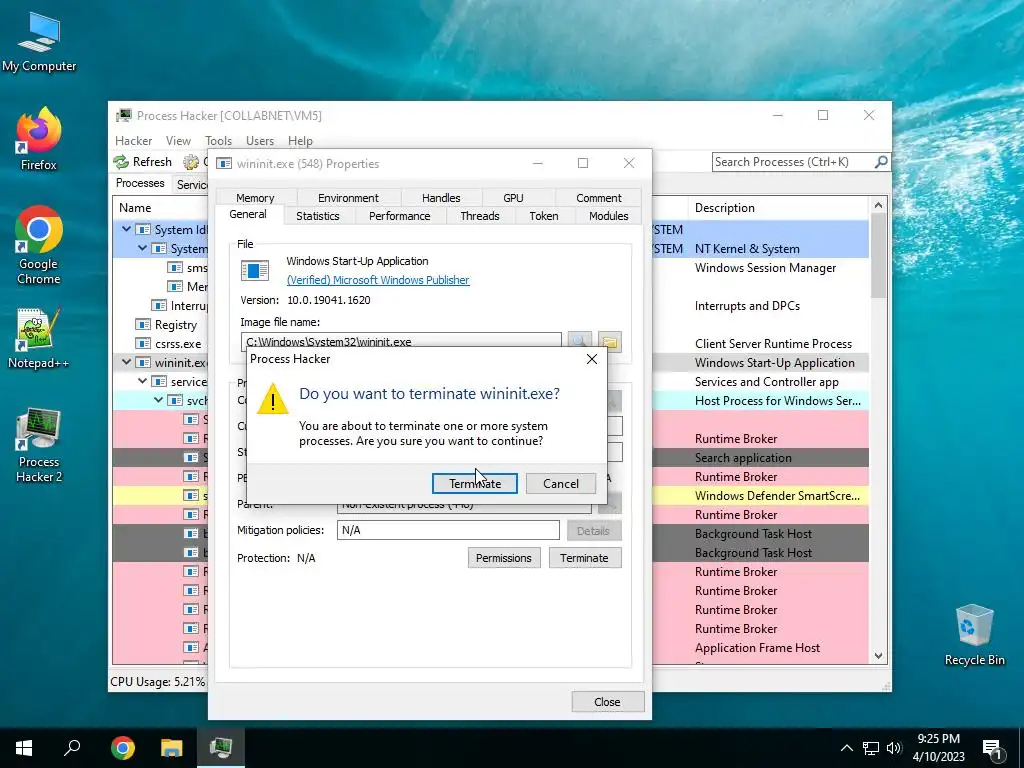This screenshot has width=1024, height=768.
Task: Click the Search Processes input field
Action: coord(792,162)
